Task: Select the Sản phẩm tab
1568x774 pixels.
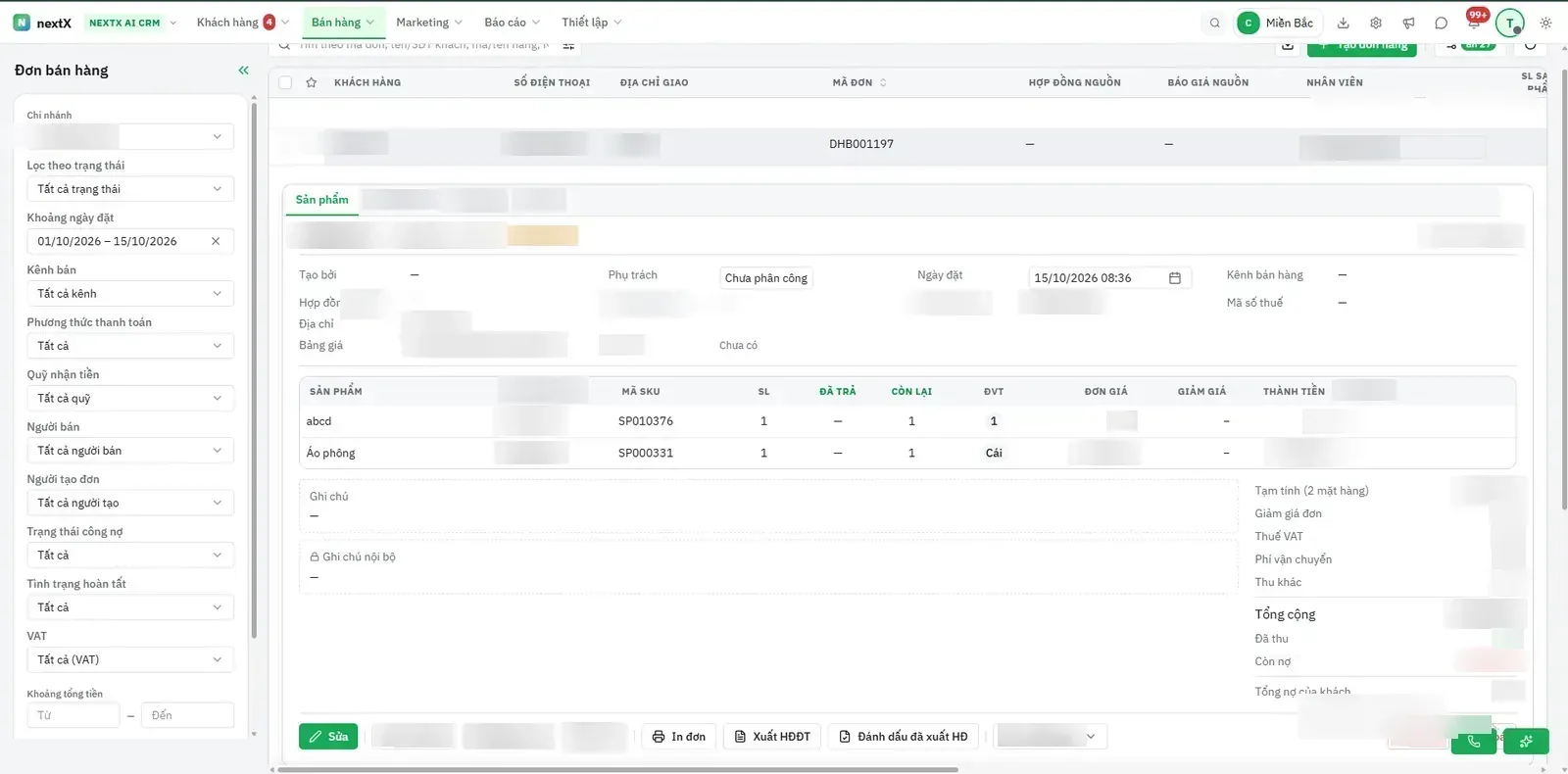Action: point(322,200)
